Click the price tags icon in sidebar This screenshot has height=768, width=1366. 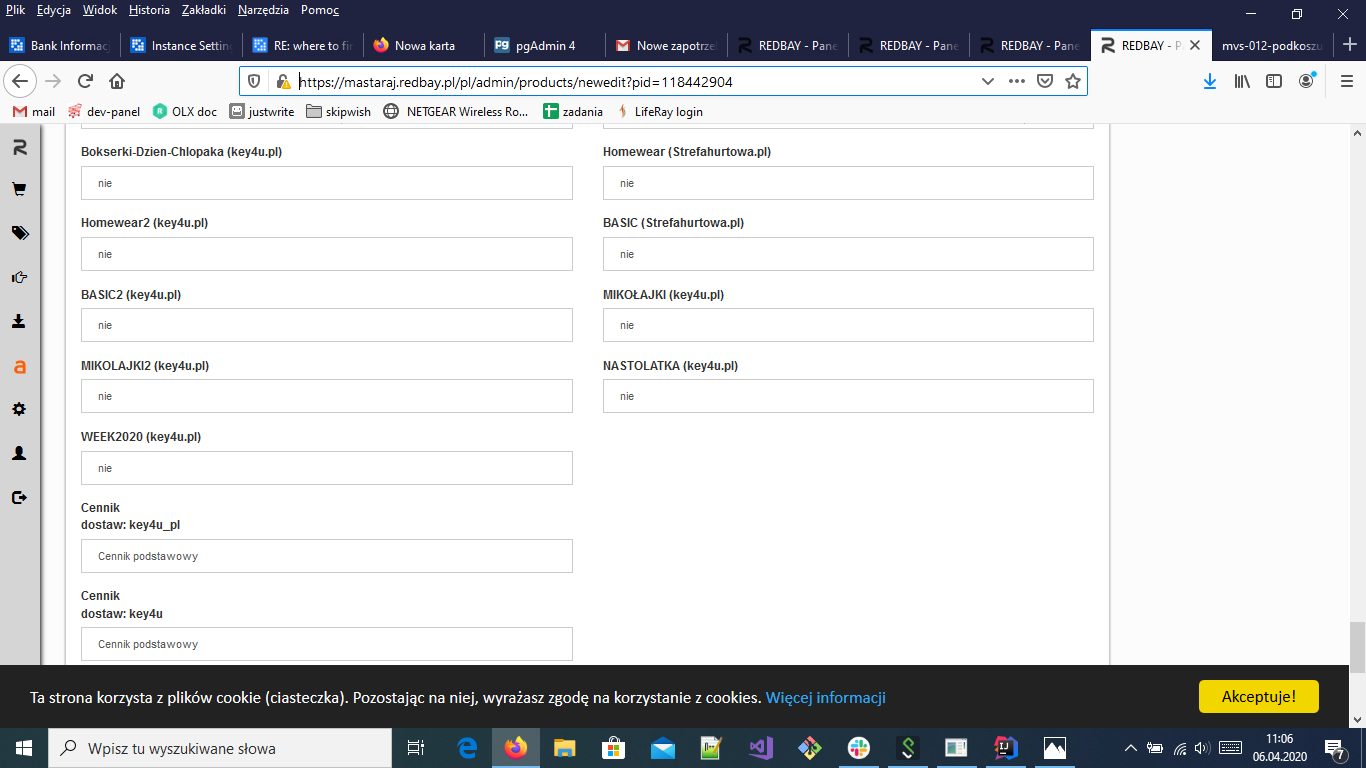click(x=19, y=233)
